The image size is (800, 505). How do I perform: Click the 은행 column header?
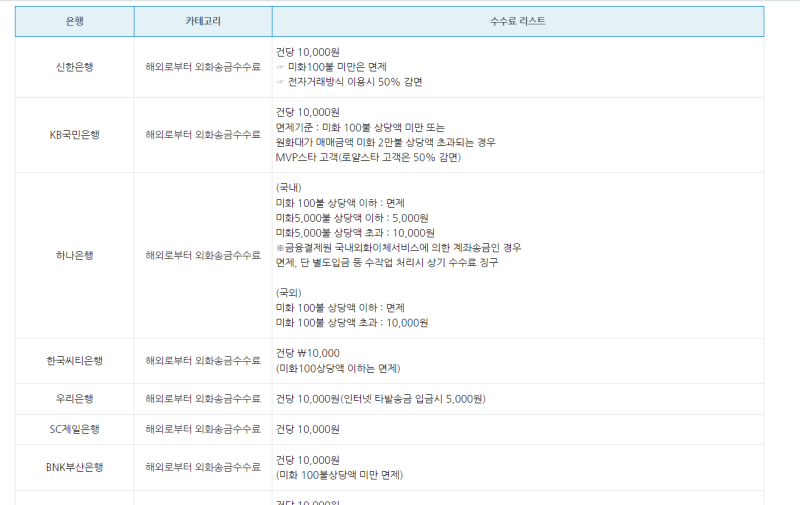click(74, 21)
